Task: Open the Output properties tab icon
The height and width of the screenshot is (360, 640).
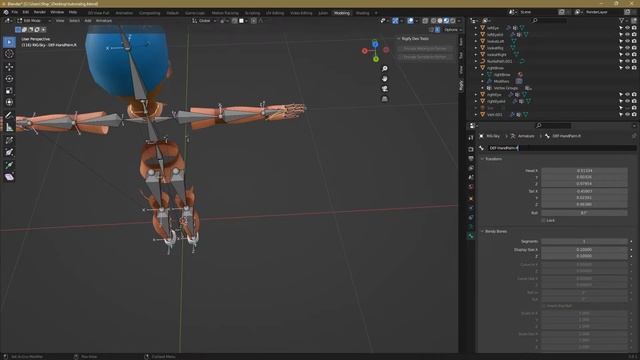Action: point(471,159)
